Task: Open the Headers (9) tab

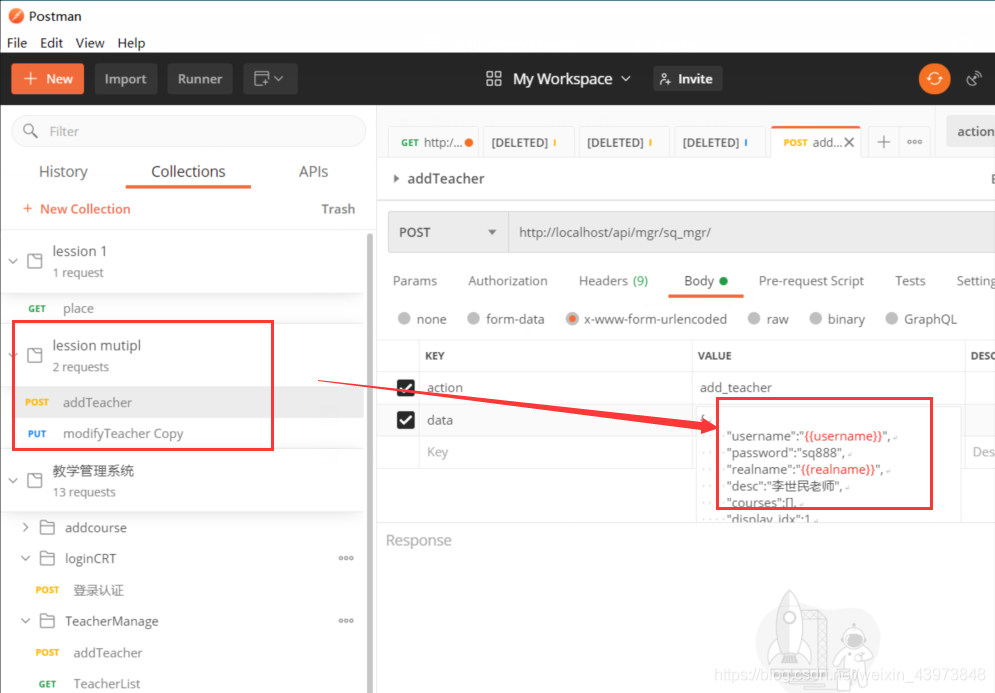Action: 614,280
